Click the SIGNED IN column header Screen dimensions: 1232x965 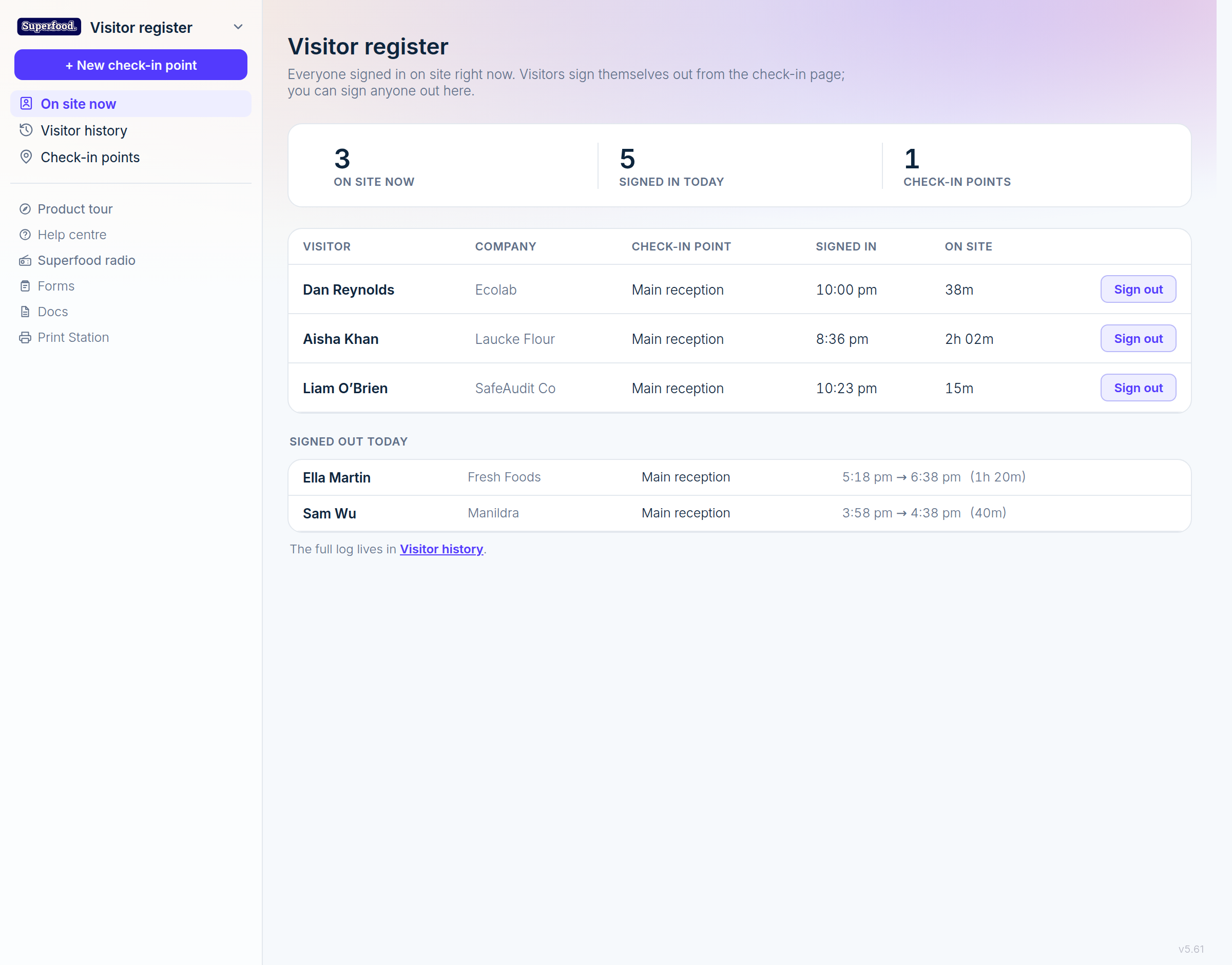(x=845, y=246)
